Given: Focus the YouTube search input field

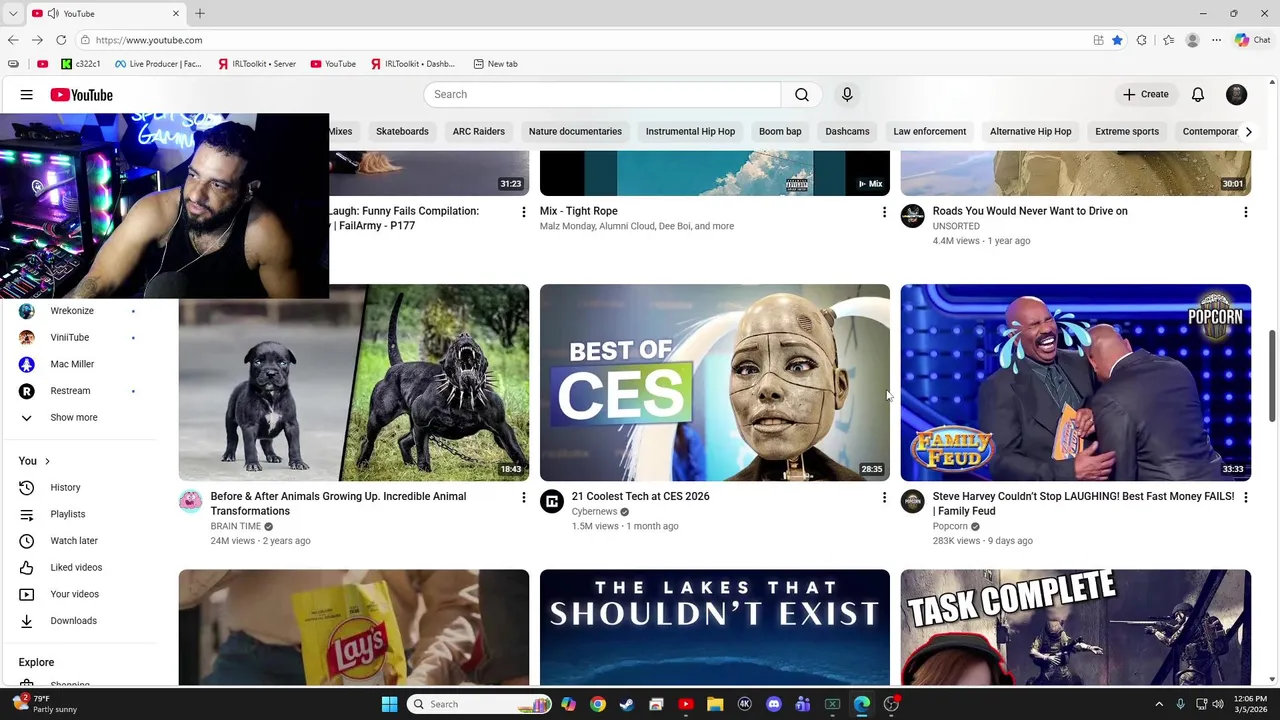Looking at the screenshot, I should point(602,94).
